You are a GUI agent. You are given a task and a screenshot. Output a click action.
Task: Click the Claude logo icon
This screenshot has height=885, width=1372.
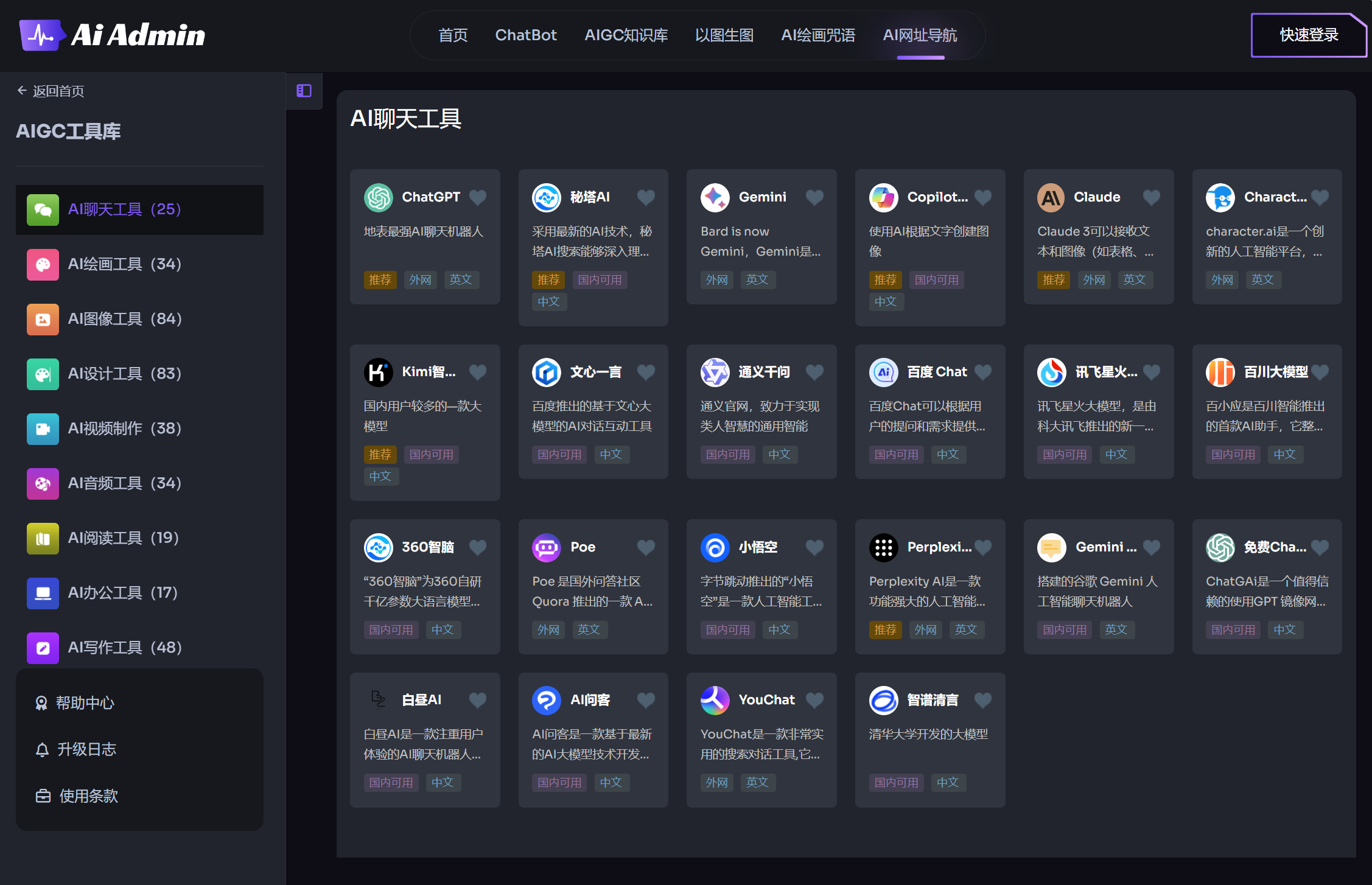click(1052, 197)
